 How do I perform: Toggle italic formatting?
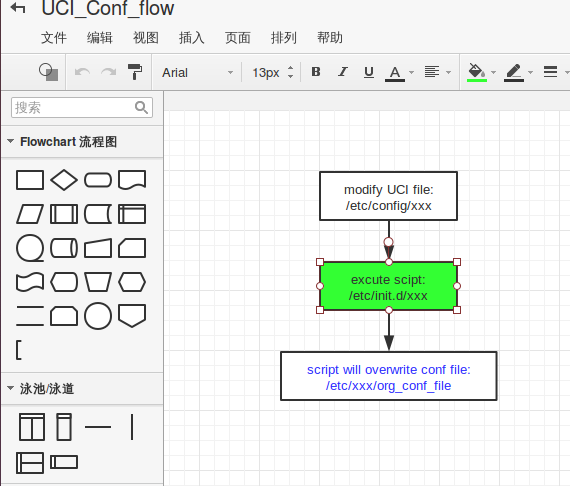pyautogui.click(x=342, y=72)
